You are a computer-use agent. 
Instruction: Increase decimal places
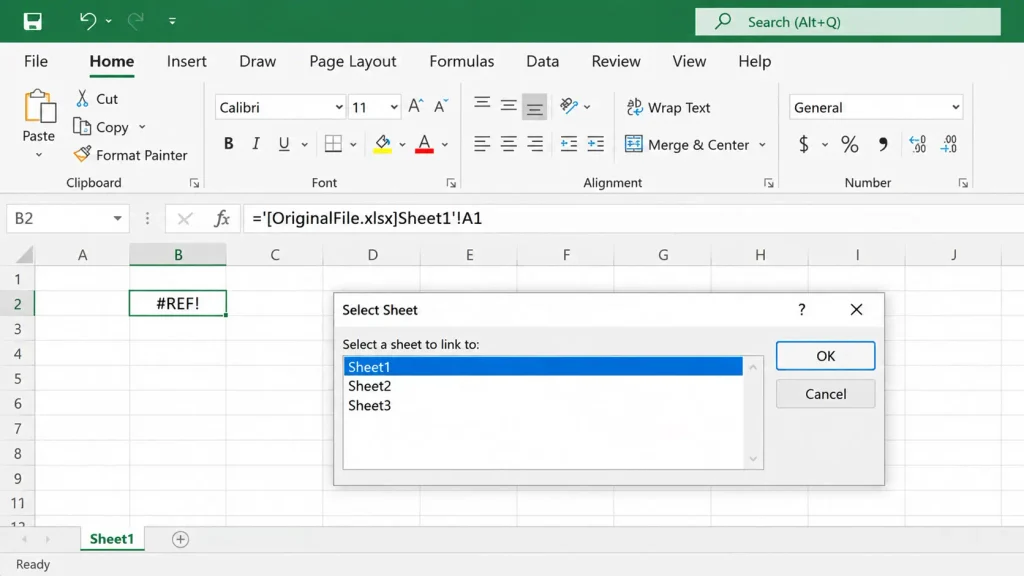coord(918,144)
